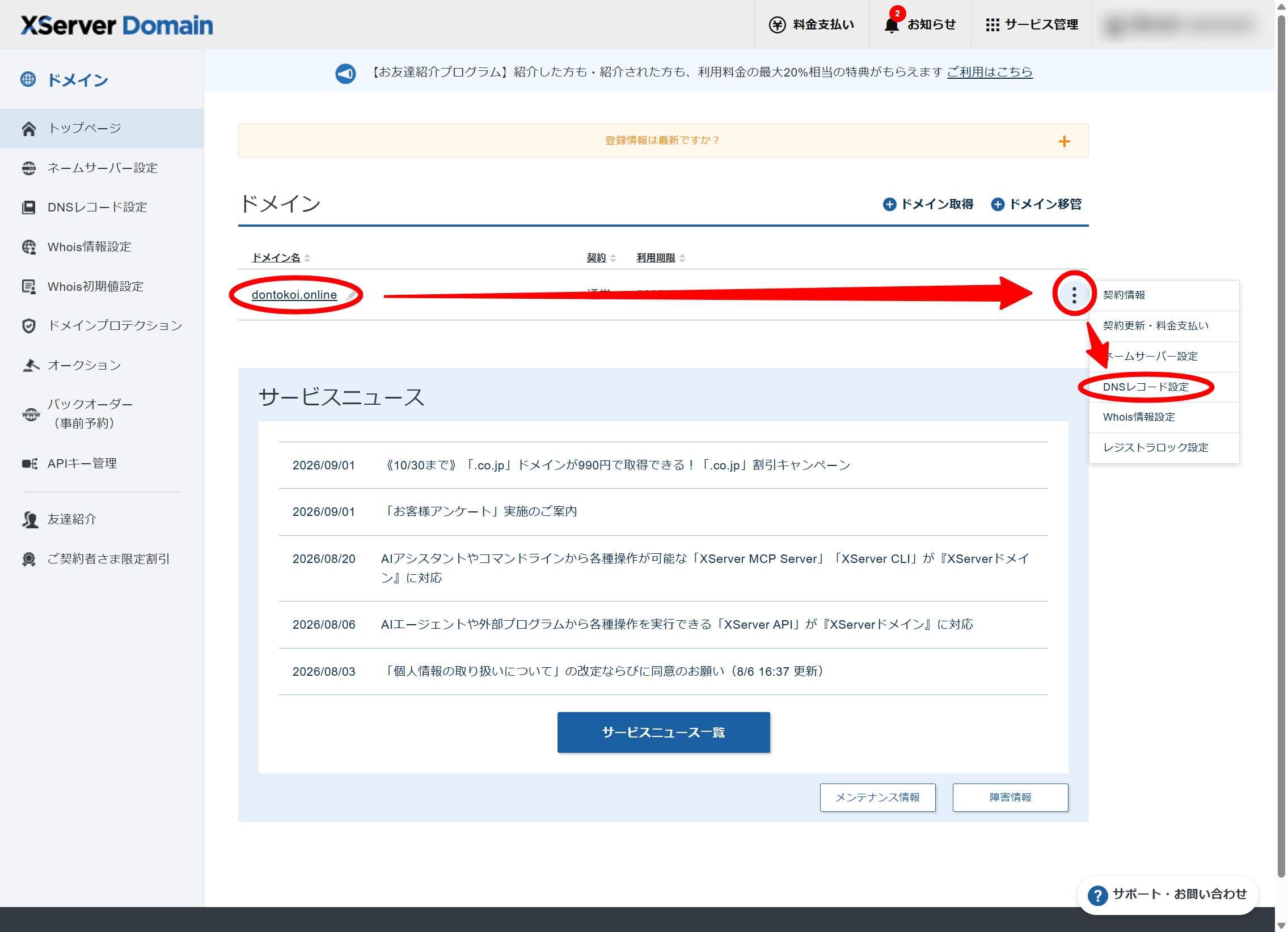
Task: Click the バックオーダー www icon
Action: pyautogui.click(x=31, y=414)
